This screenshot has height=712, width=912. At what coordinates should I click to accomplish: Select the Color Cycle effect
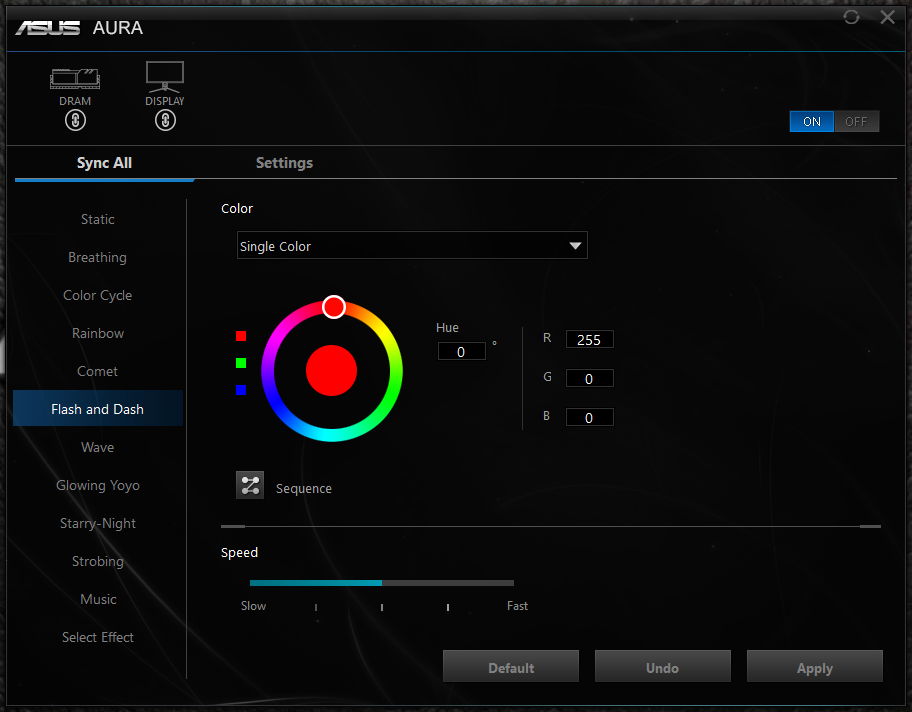click(x=98, y=296)
